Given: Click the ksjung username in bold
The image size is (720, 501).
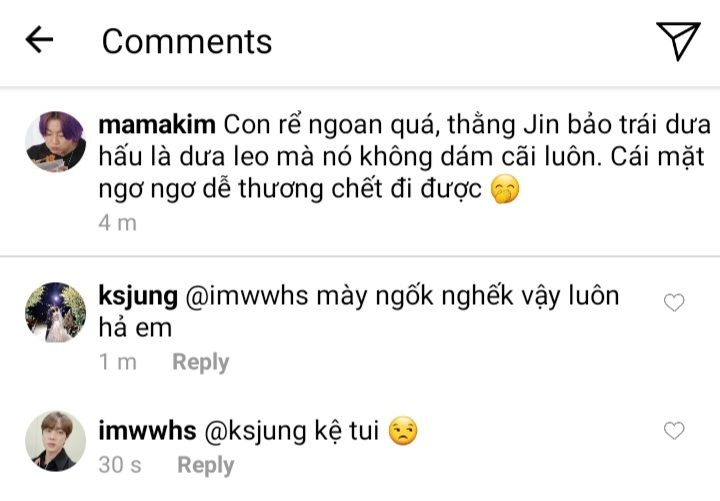Looking at the screenshot, I should click(138, 296).
